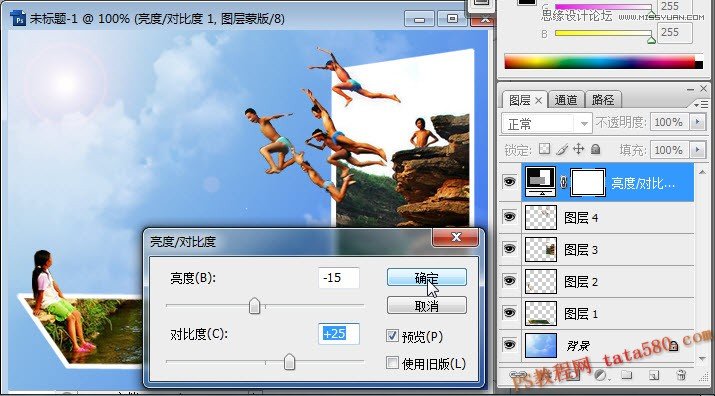
Task: Click lock transparent pixels icon
Action: [x=544, y=149]
